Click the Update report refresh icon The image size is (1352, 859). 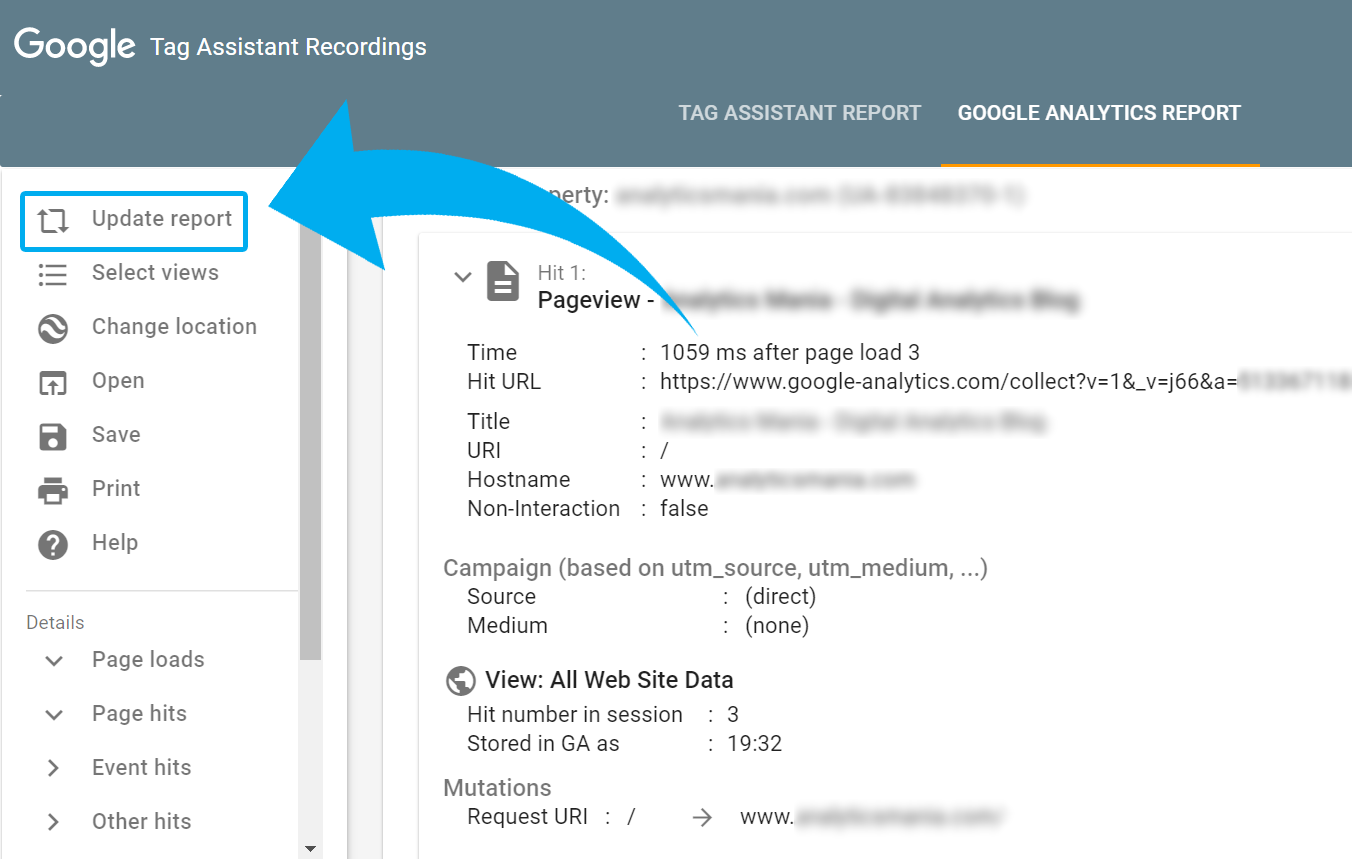[53, 220]
